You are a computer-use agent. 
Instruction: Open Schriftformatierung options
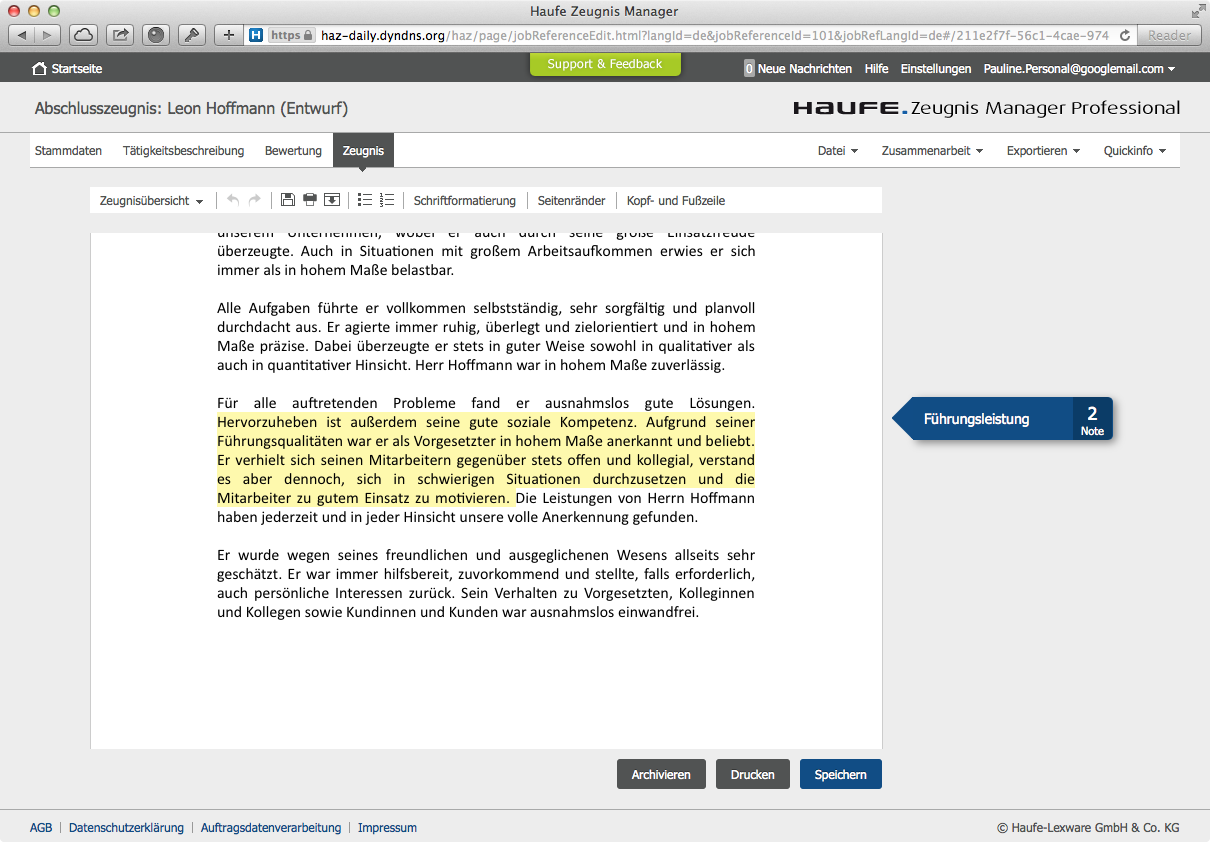pyautogui.click(x=465, y=201)
